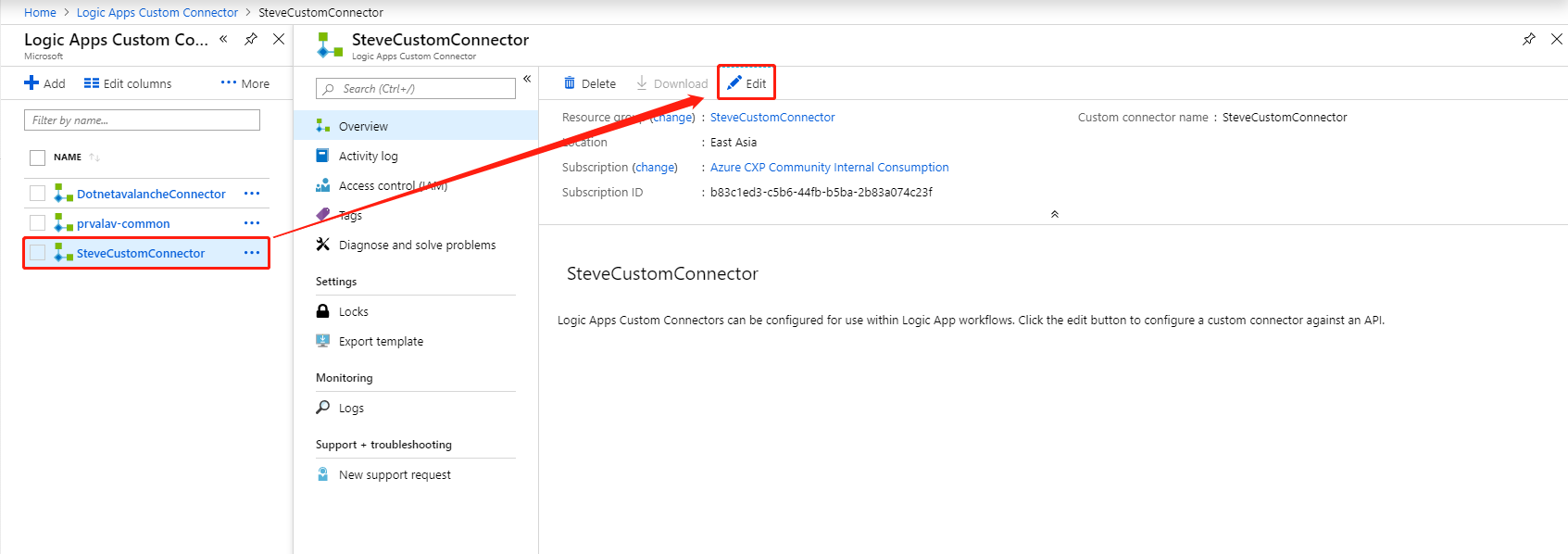Check the DotnetavalancheConnector row checkbox
This screenshot has height=554, width=1568.
coord(38,194)
